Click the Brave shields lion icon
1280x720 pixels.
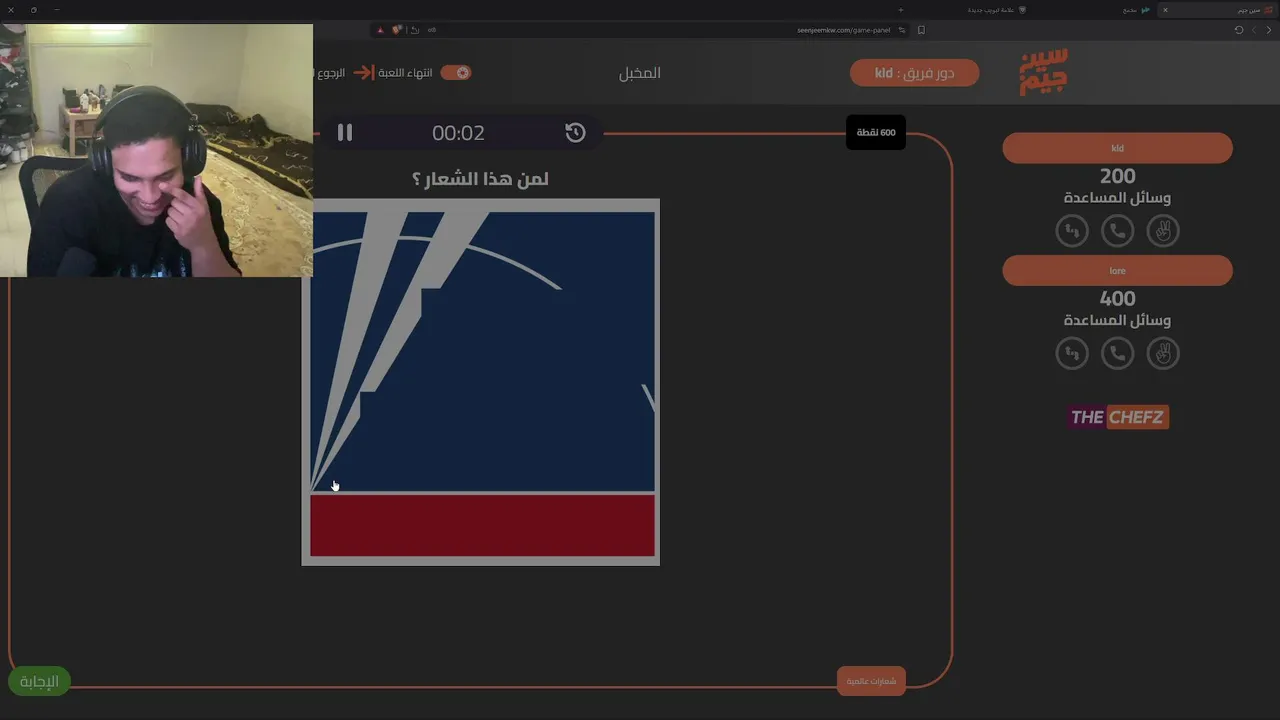click(x=397, y=30)
